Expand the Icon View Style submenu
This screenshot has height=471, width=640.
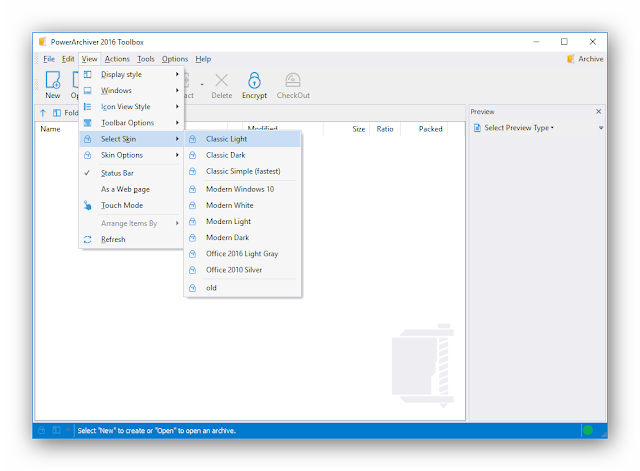[x=132, y=107]
